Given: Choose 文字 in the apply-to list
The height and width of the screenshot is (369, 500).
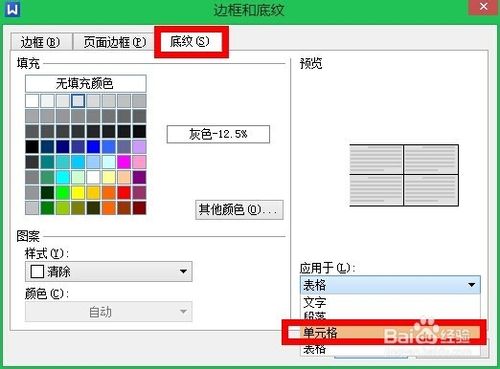Looking at the screenshot, I should (x=390, y=302).
